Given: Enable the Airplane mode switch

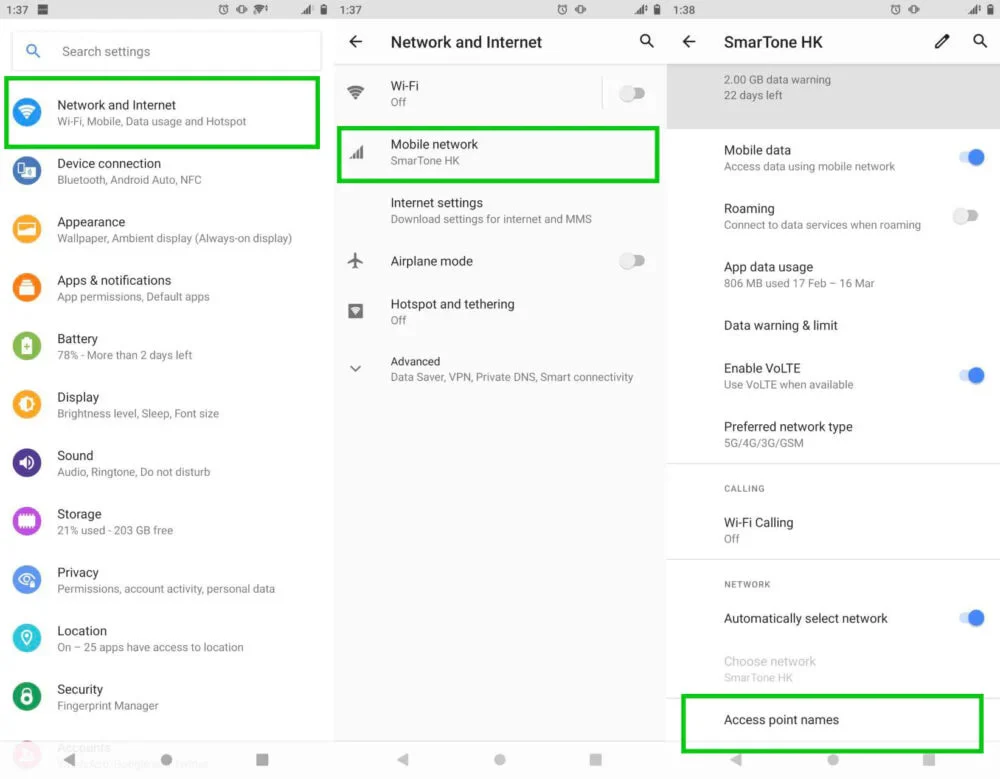Looking at the screenshot, I should (631, 261).
